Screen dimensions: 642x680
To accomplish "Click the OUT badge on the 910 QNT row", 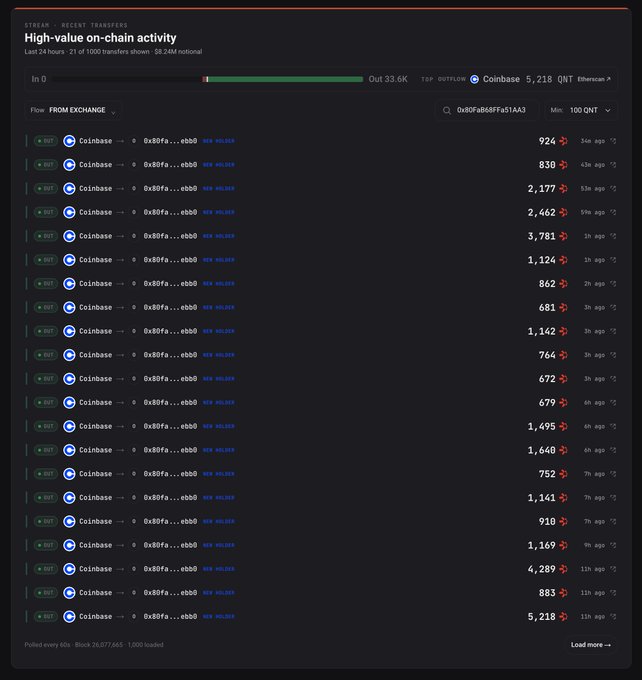I will (46, 522).
